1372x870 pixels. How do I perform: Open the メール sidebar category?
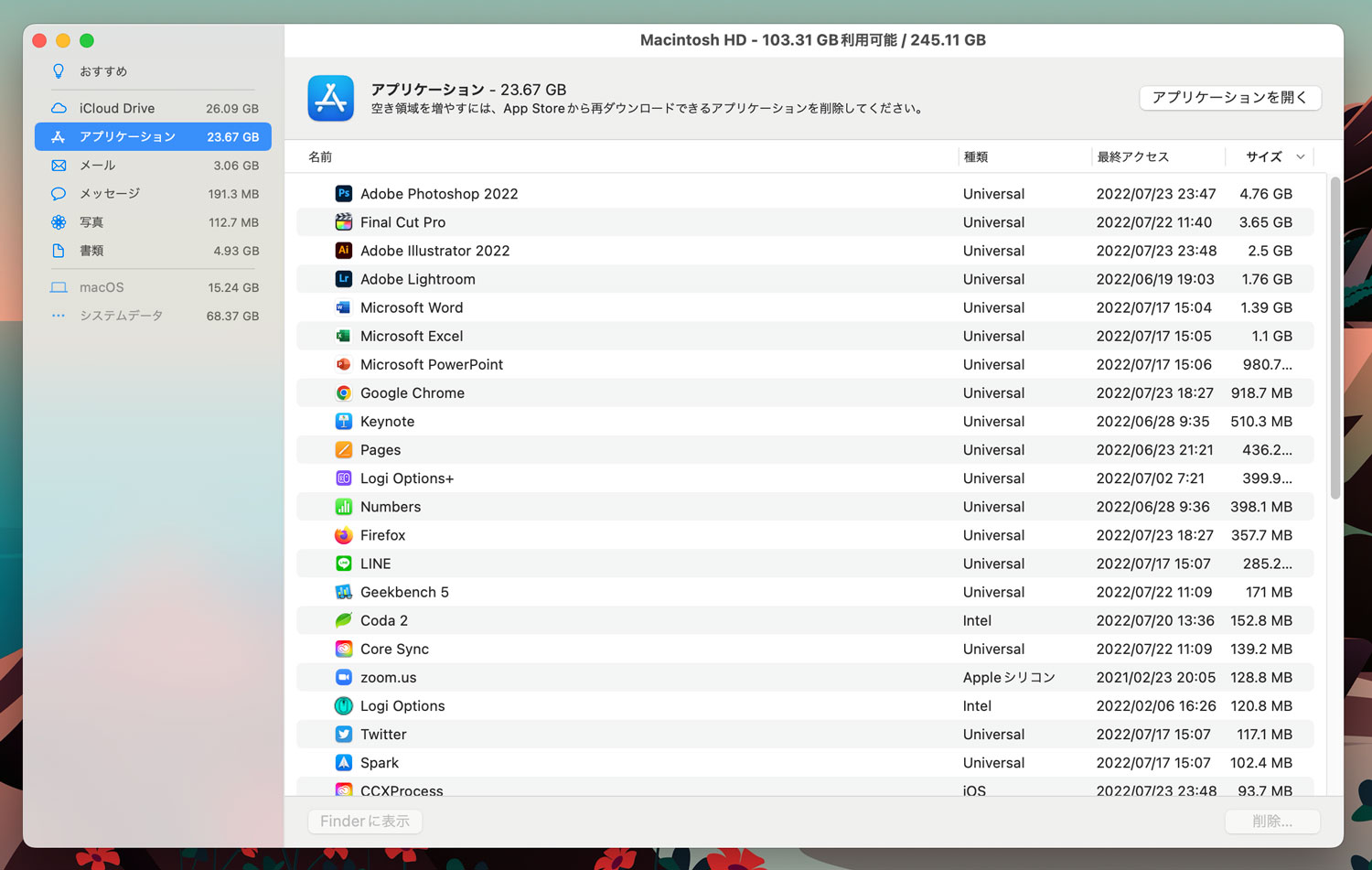(153, 166)
